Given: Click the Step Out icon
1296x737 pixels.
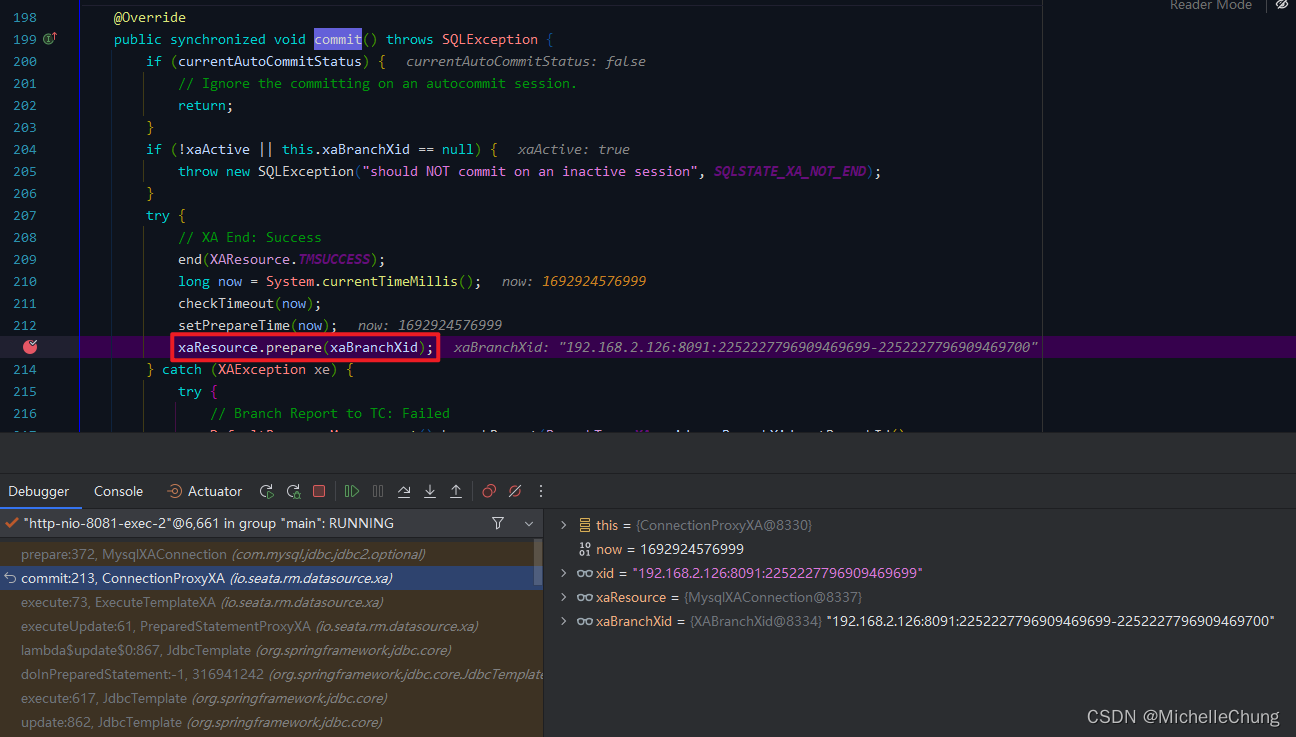Looking at the screenshot, I should pyautogui.click(x=456, y=491).
